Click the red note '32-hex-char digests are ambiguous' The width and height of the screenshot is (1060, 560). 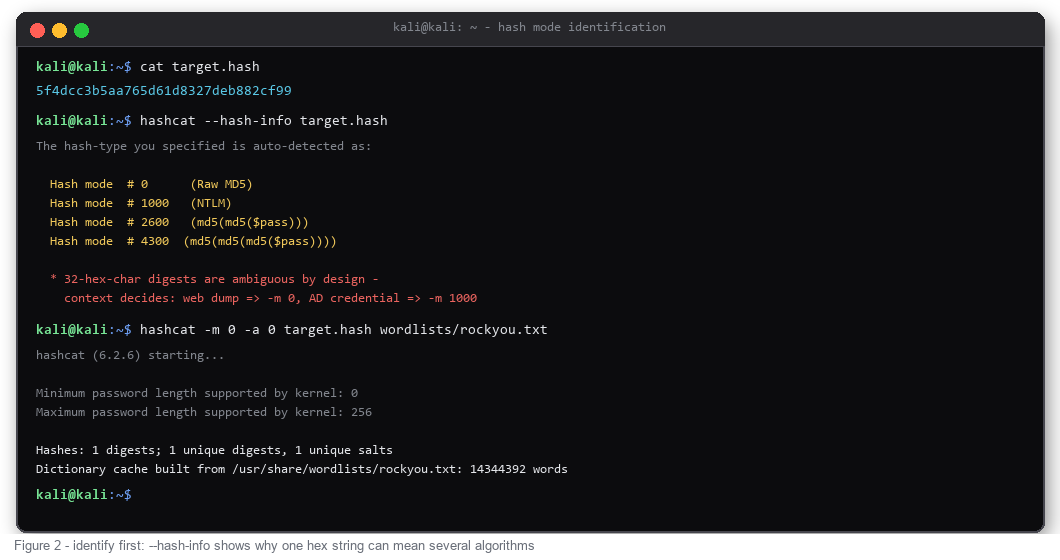pyautogui.click(x=214, y=279)
